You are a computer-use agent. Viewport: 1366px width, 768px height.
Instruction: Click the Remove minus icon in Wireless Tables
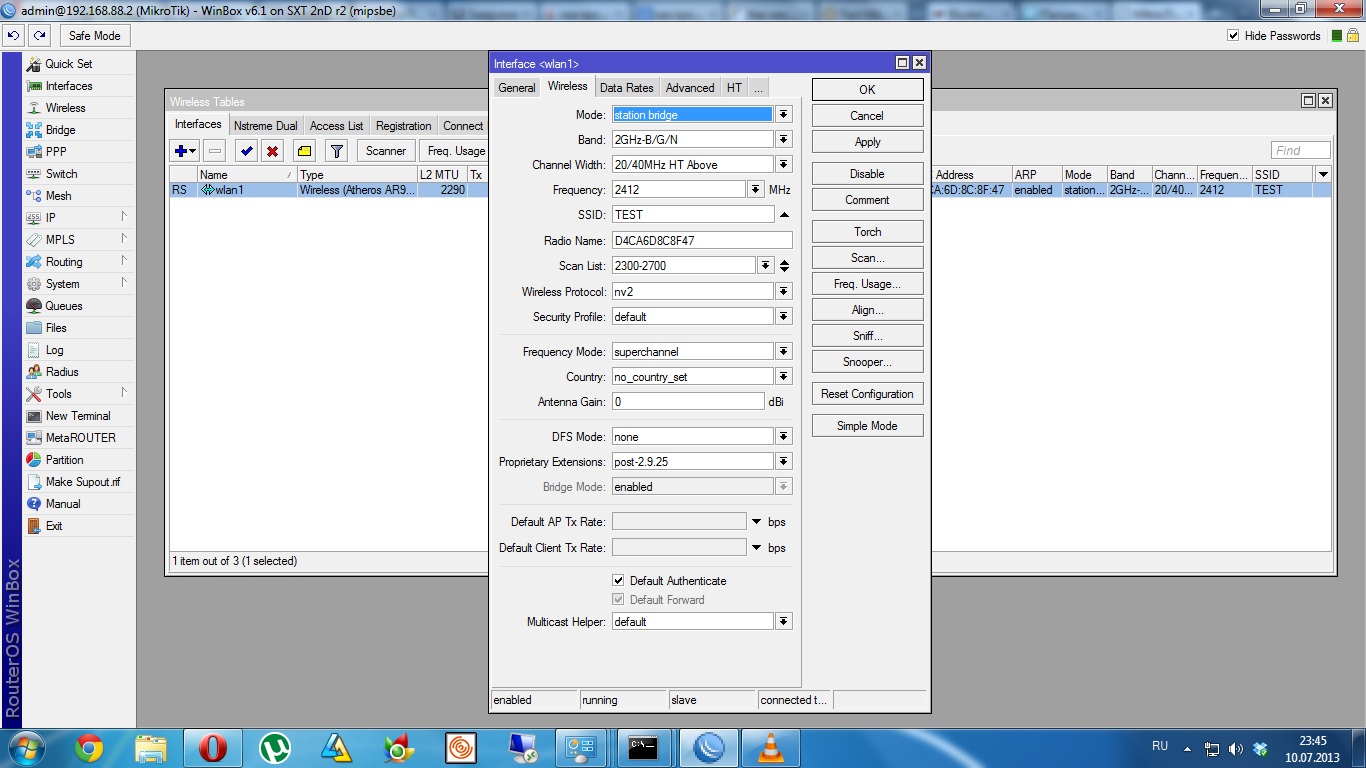pos(214,151)
